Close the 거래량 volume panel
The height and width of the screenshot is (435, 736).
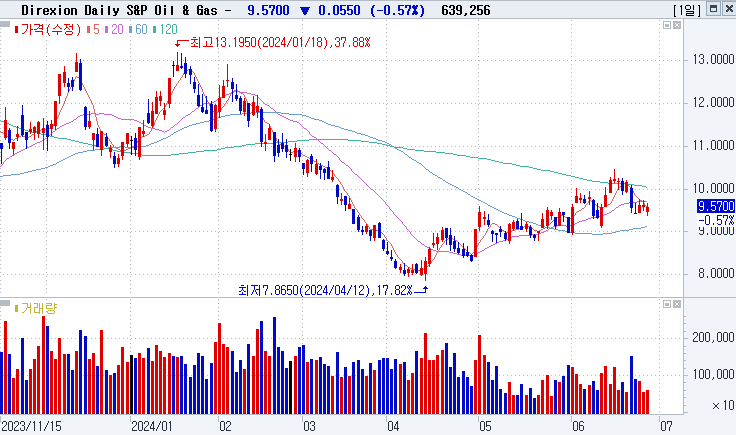676,304
